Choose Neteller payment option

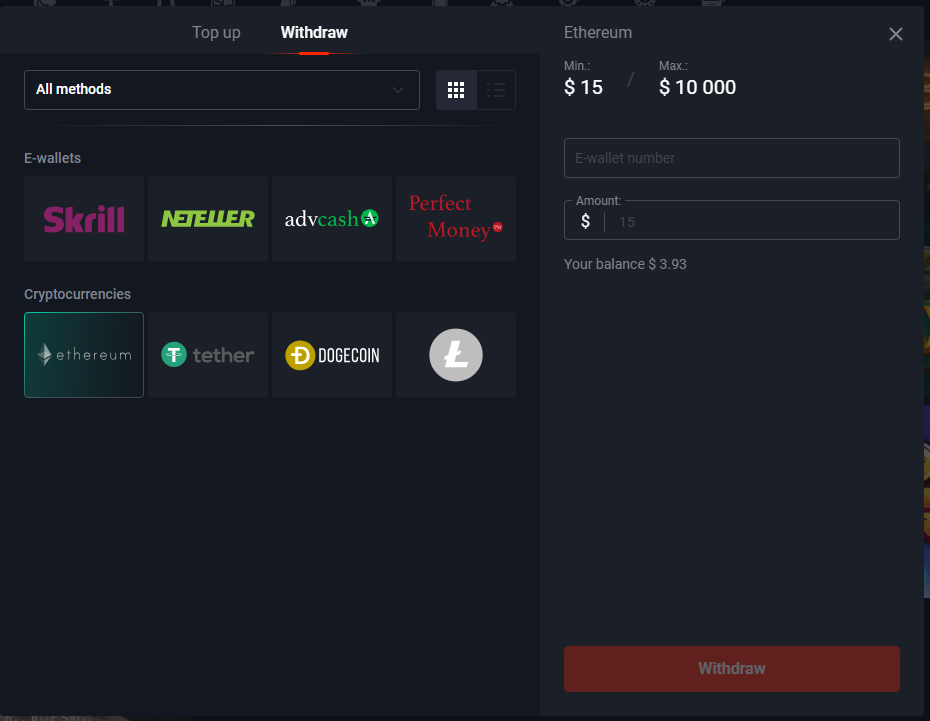click(x=208, y=219)
